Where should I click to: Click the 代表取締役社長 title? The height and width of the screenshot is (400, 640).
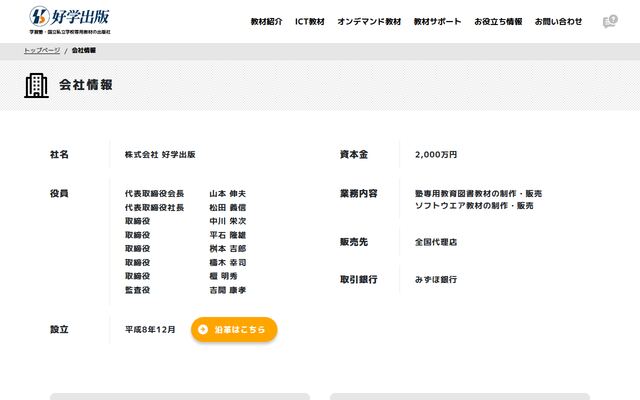pyautogui.click(x=154, y=207)
